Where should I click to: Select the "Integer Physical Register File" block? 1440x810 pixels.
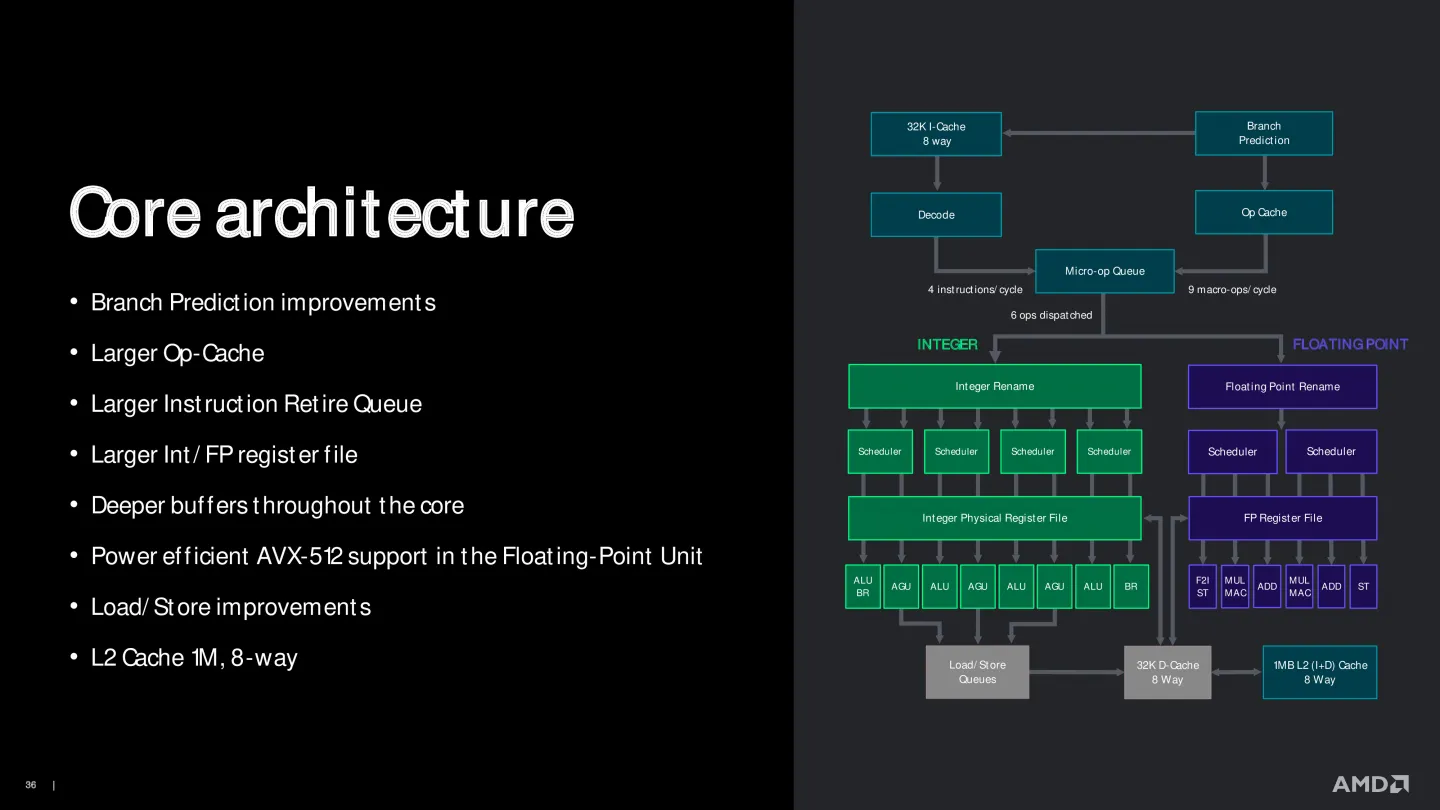995,518
